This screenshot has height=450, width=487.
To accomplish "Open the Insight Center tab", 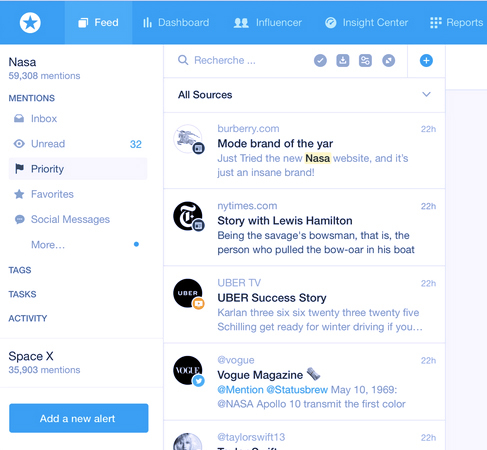I will coord(366,23).
